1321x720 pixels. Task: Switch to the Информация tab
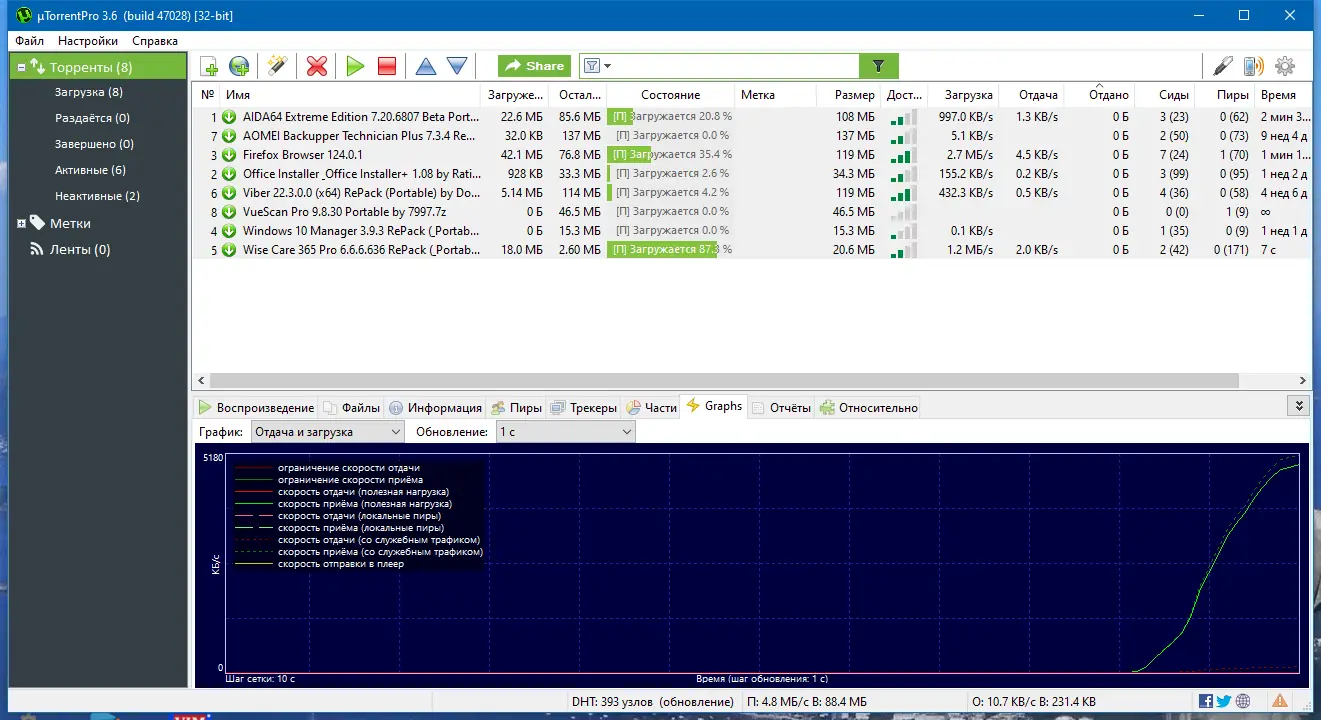pyautogui.click(x=435, y=407)
